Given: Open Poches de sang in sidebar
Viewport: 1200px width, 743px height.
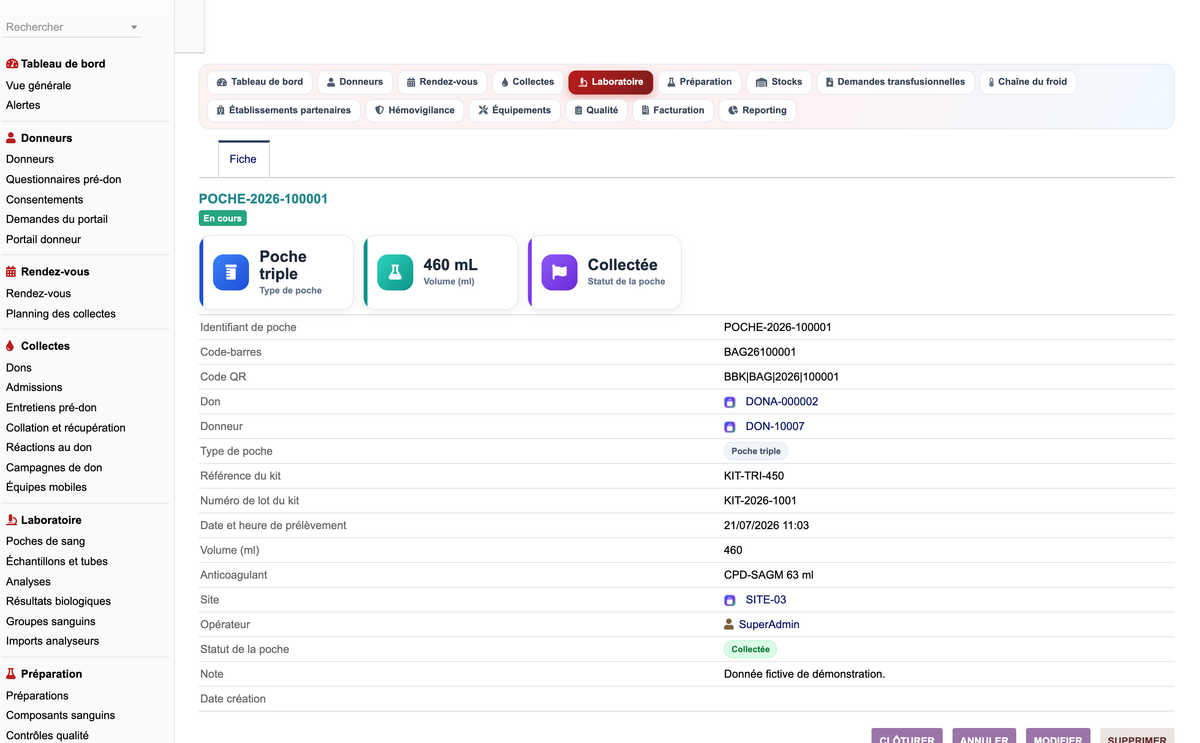Looking at the screenshot, I should click(x=45, y=542).
